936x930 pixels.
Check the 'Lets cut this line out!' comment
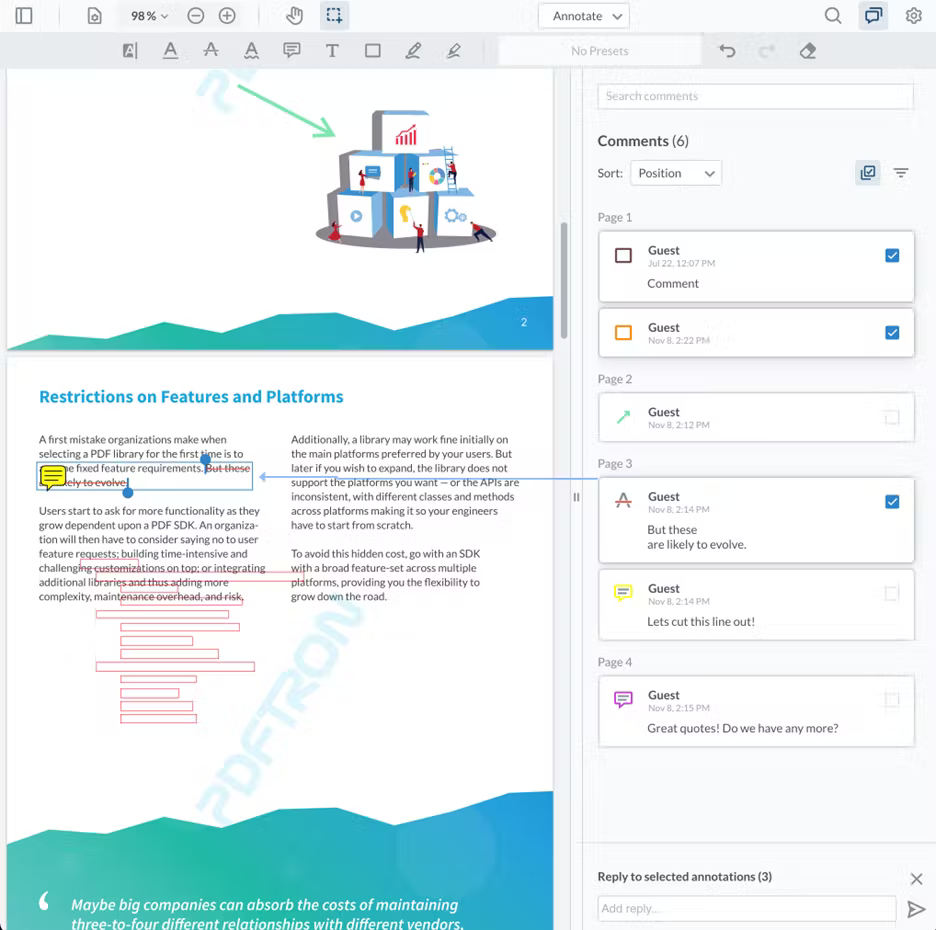pyautogui.click(x=891, y=593)
